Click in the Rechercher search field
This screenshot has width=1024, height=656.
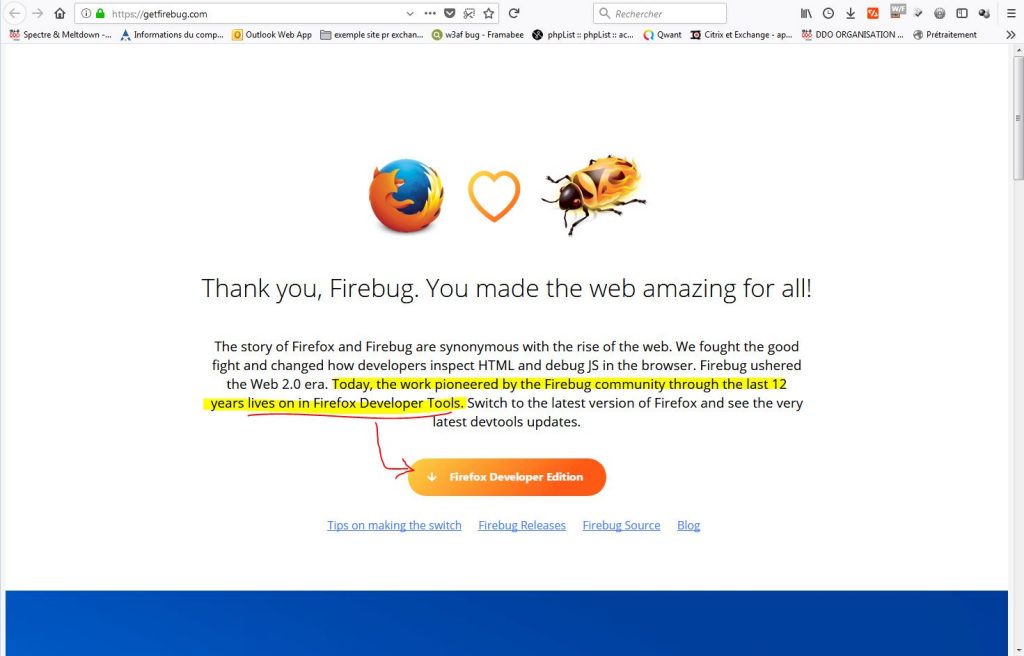pos(660,13)
